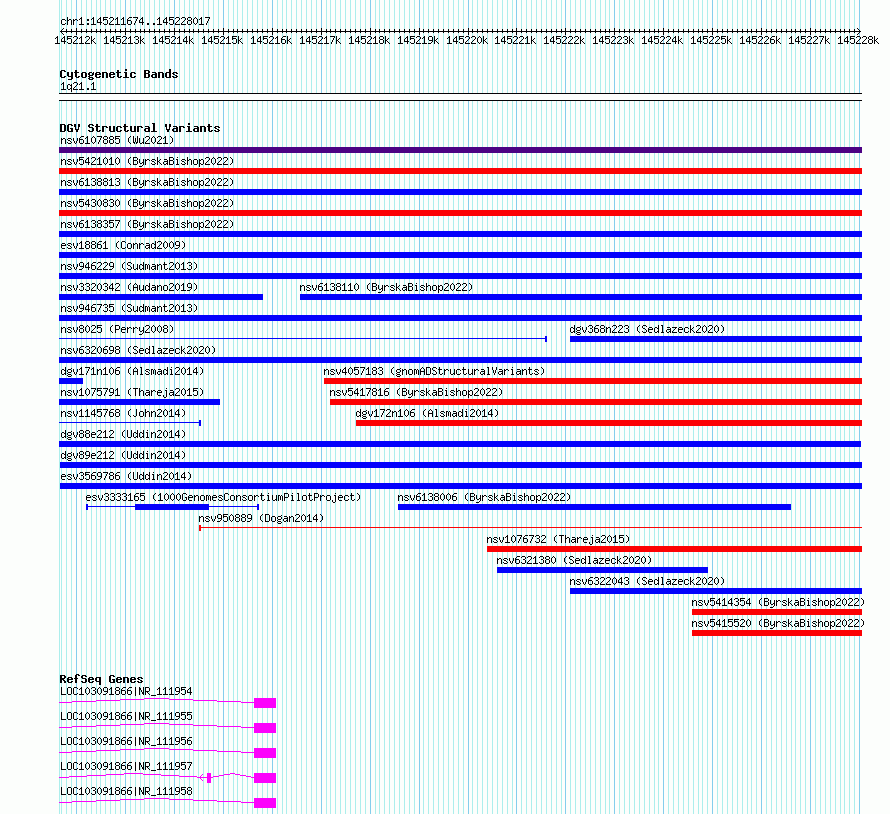Click the blue nsv6138006 variant bar
The height and width of the screenshot is (814, 890).
(x=594, y=507)
